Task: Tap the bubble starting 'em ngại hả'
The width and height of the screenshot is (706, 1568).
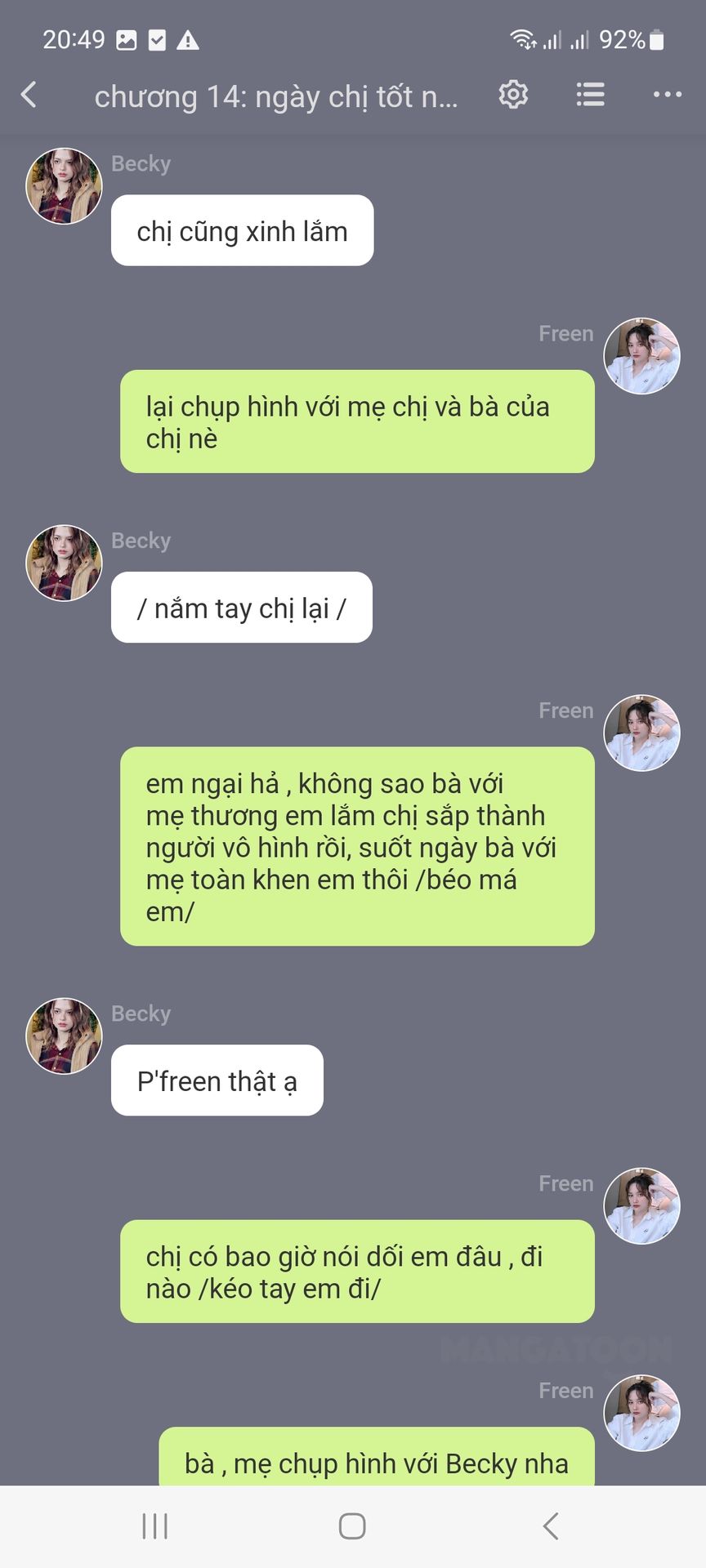Action: pyautogui.click(x=357, y=847)
